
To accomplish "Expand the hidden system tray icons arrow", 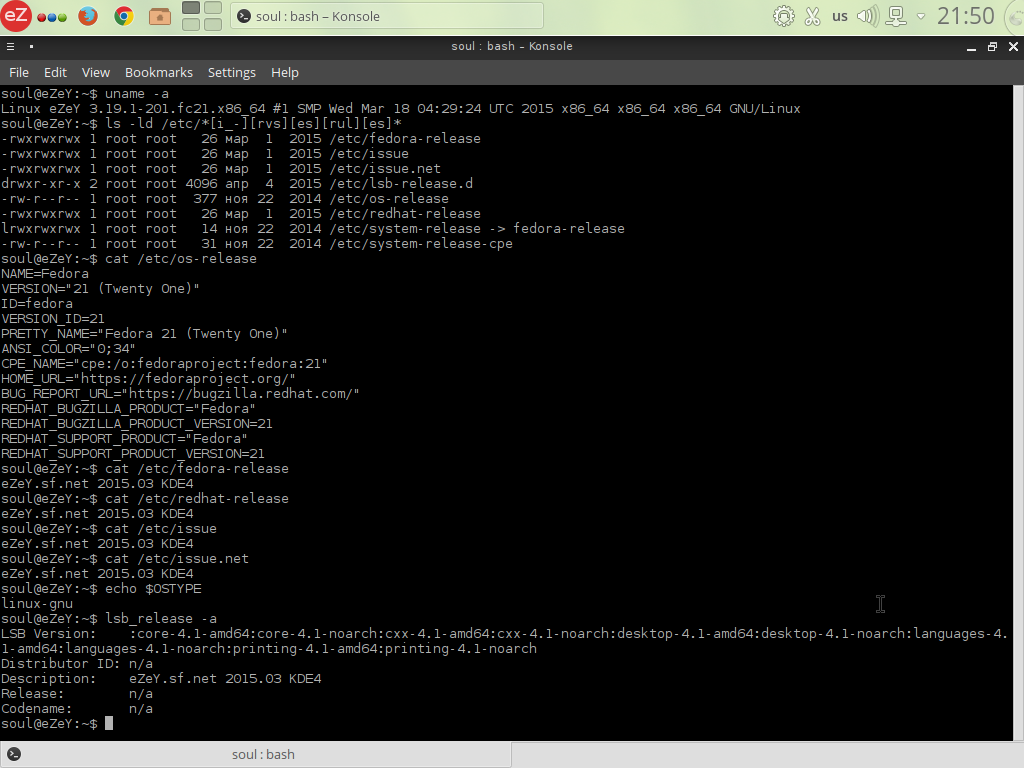I will tap(921, 16).
